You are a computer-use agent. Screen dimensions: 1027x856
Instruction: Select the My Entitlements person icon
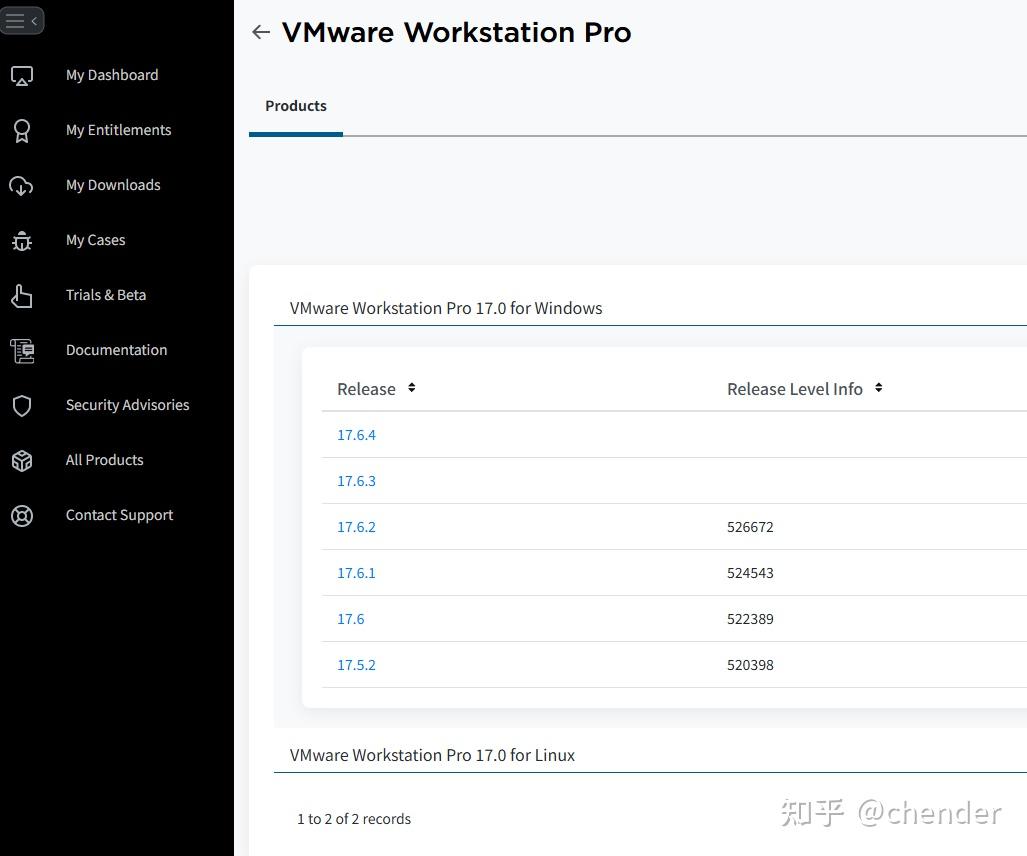click(23, 130)
